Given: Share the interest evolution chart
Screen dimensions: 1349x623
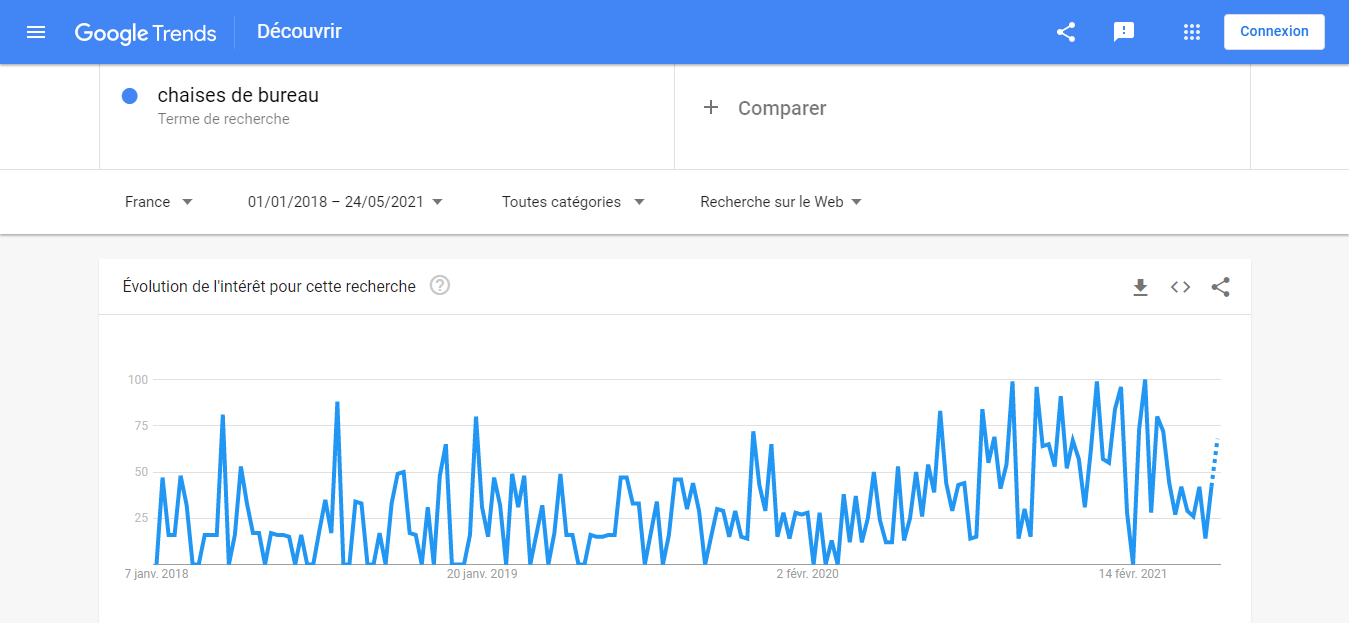Looking at the screenshot, I should point(1220,287).
